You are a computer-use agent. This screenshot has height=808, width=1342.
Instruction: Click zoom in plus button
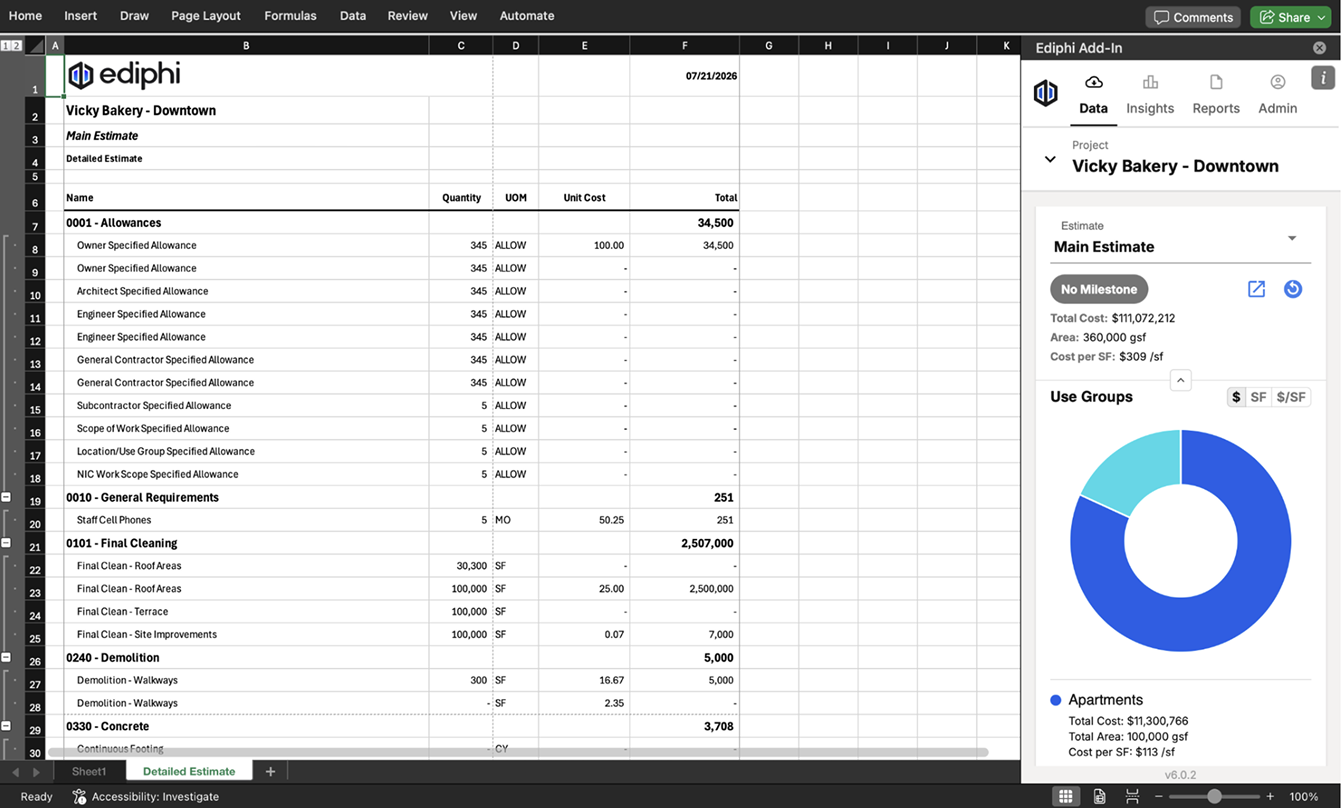[1270, 797]
